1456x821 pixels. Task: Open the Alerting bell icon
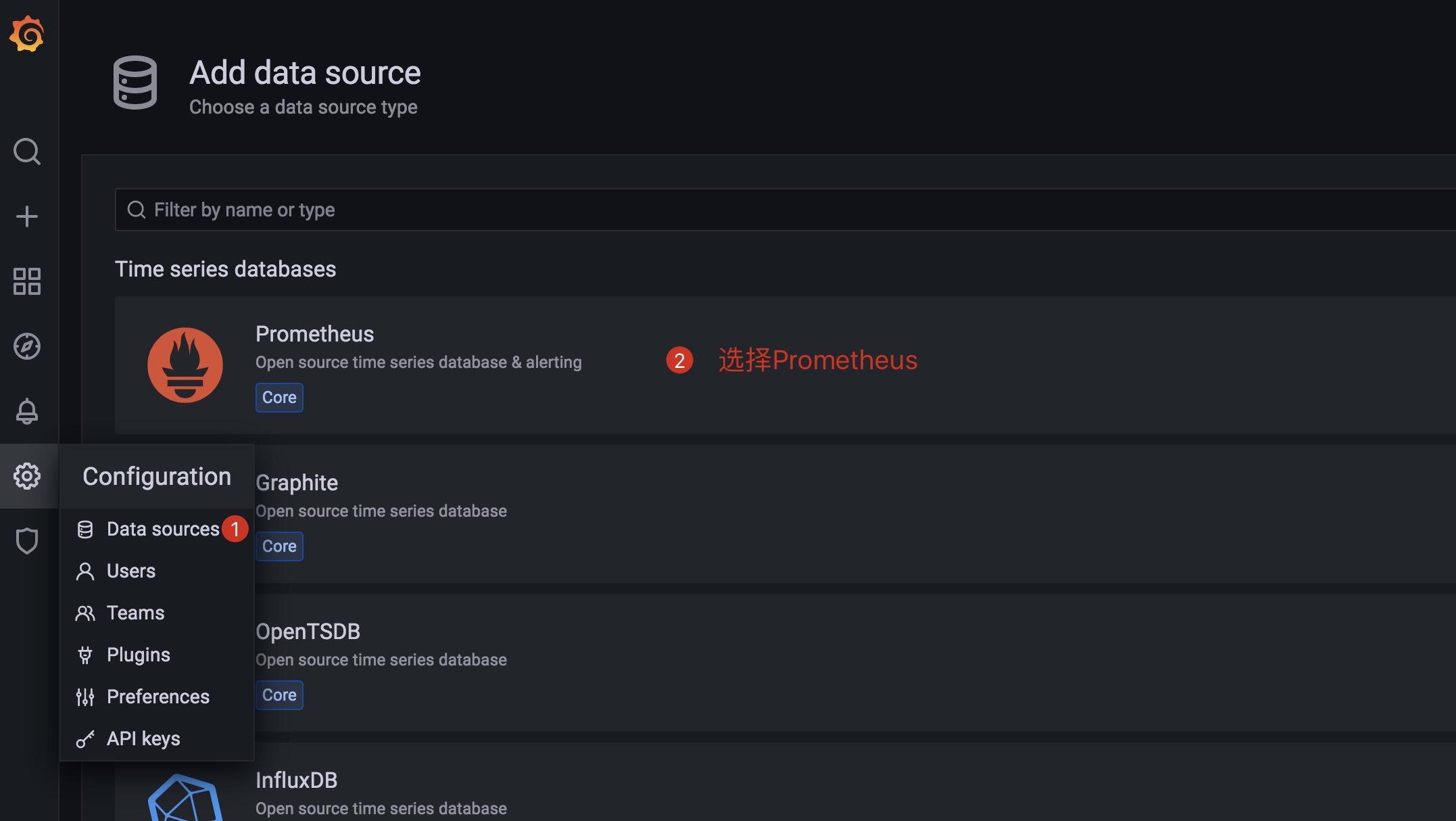(x=27, y=411)
